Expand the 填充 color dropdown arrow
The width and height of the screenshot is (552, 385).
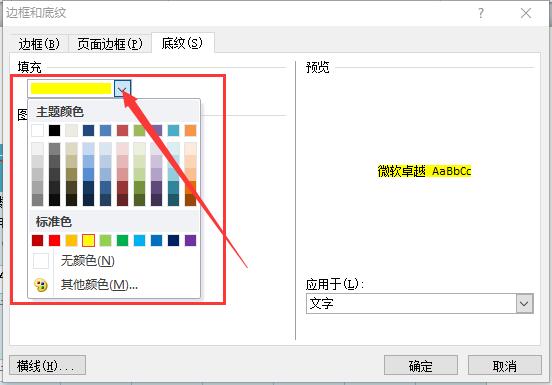click(x=122, y=89)
